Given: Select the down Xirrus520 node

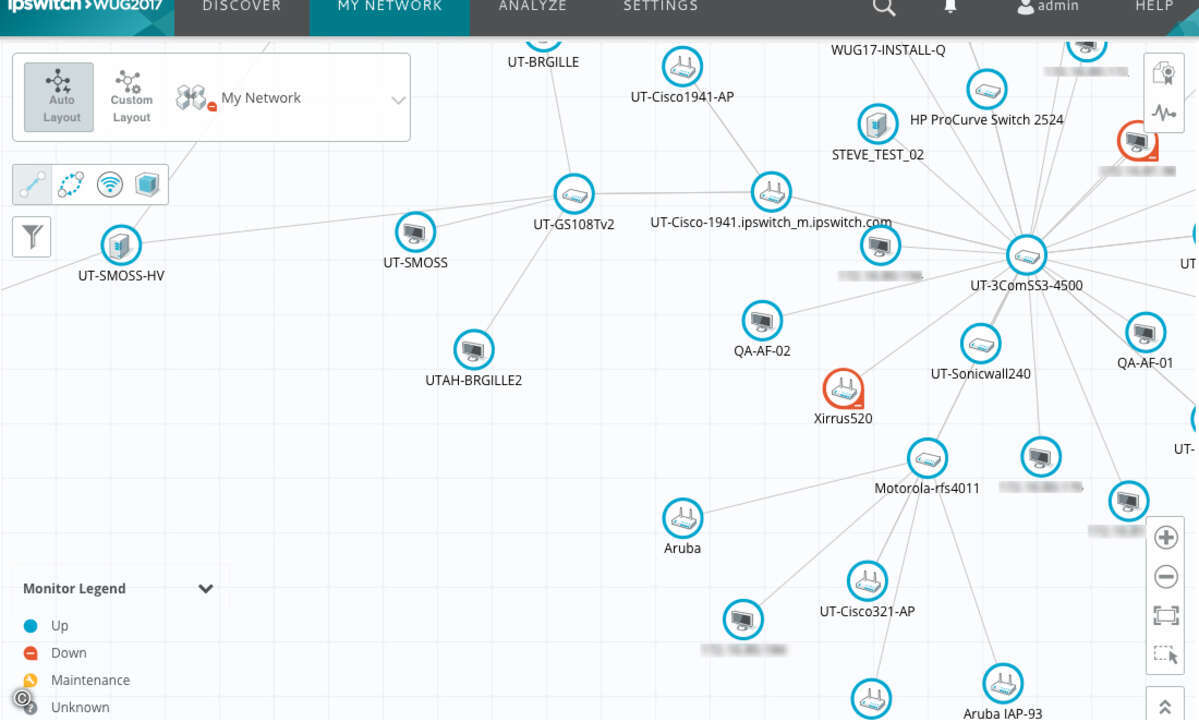Looking at the screenshot, I should [x=843, y=389].
